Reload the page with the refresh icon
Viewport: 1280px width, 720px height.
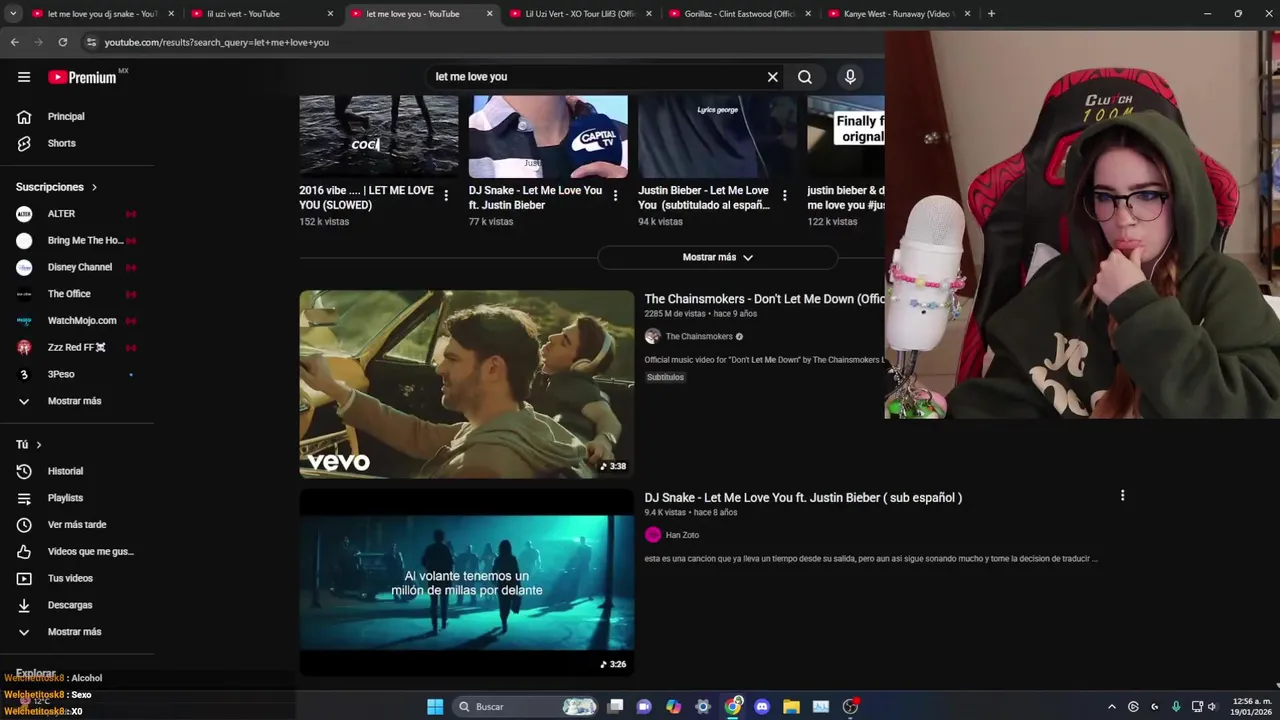[62, 42]
